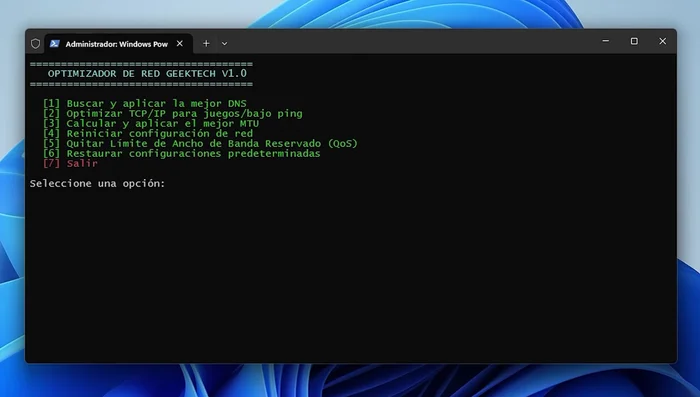Click '[5] Quitar Límite de Ancho de Banda Reservado (QoS)'

click(x=200, y=143)
